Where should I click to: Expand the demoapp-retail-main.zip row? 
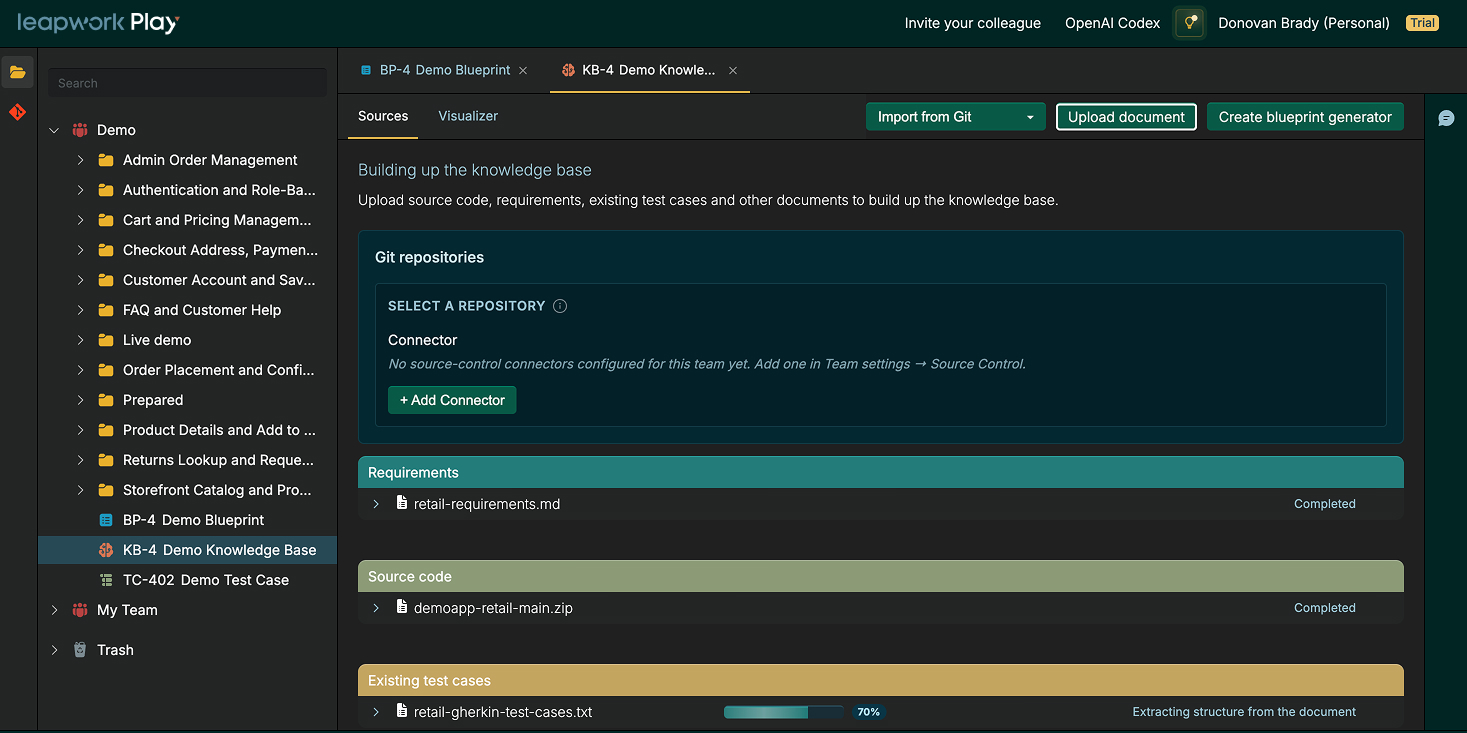point(376,608)
